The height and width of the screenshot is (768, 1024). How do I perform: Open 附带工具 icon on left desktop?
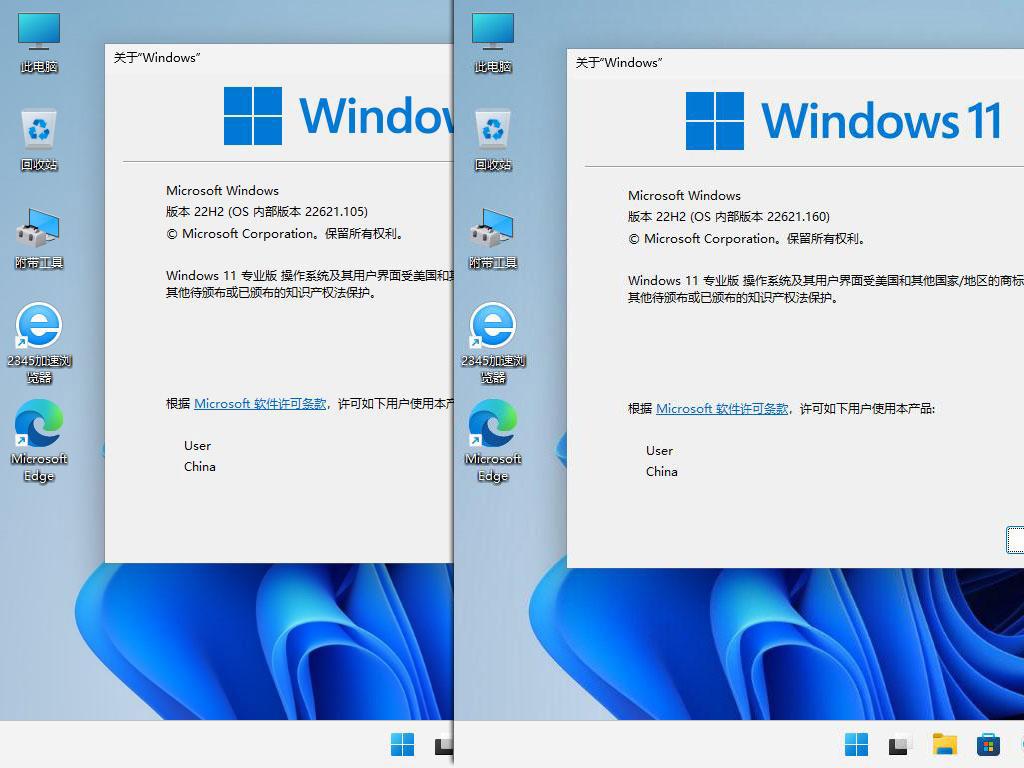[39, 238]
